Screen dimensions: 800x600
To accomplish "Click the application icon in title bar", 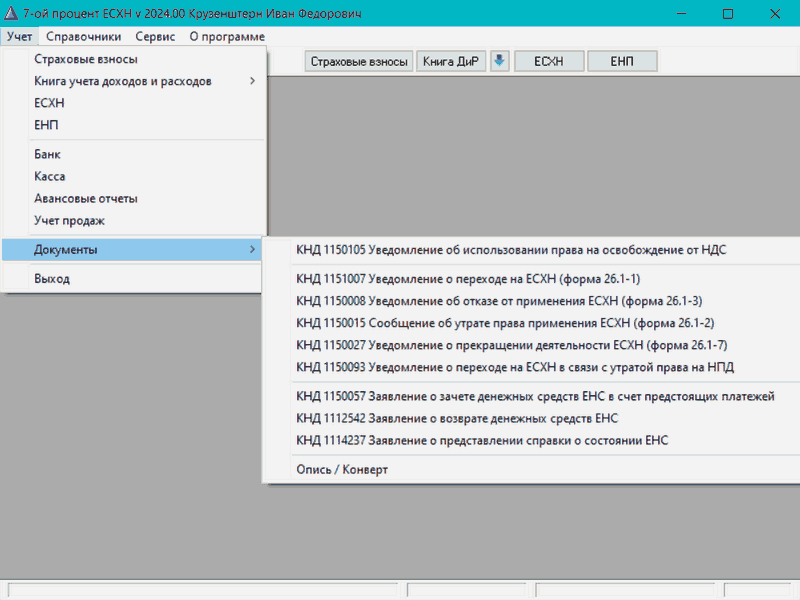I will (x=11, y=13).
